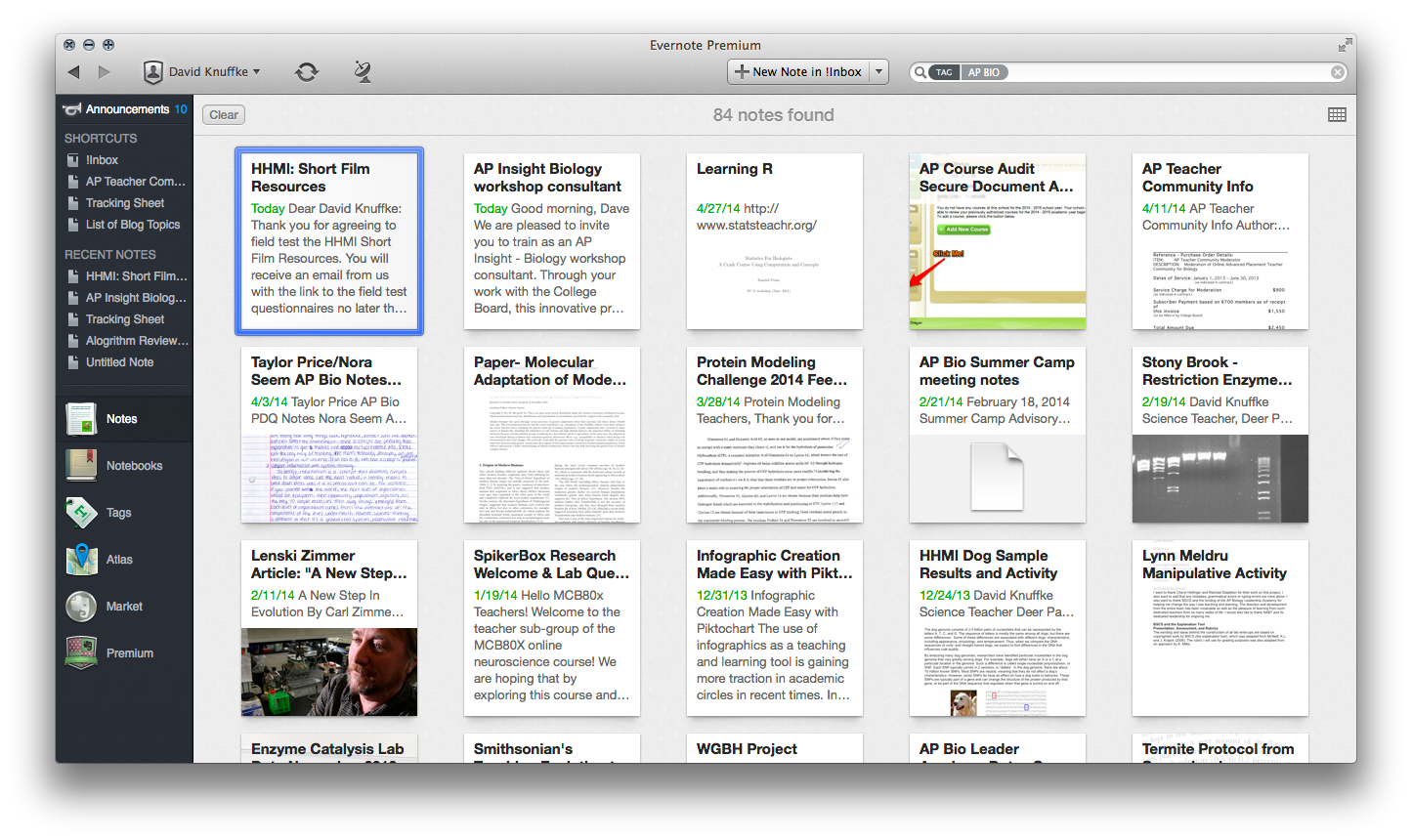Click the Announcements megaphone icon
The height and width of the screenshot is (840, 1412).
tap(71, 109)
